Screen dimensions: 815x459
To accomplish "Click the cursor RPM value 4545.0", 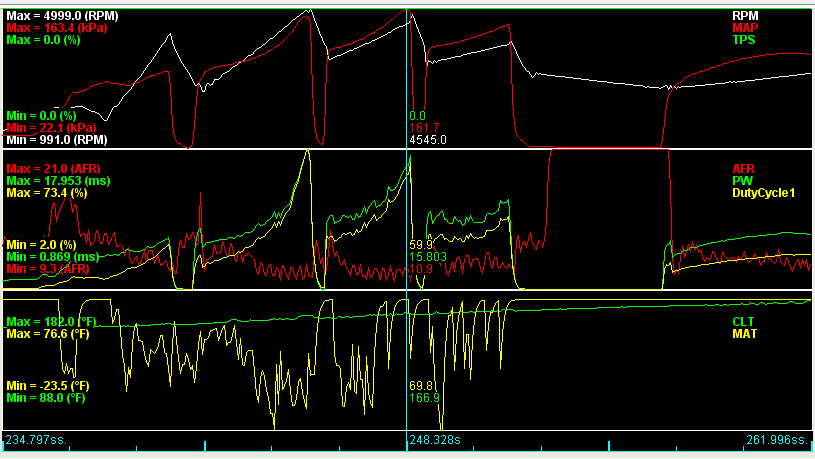I will click(428, 140).
